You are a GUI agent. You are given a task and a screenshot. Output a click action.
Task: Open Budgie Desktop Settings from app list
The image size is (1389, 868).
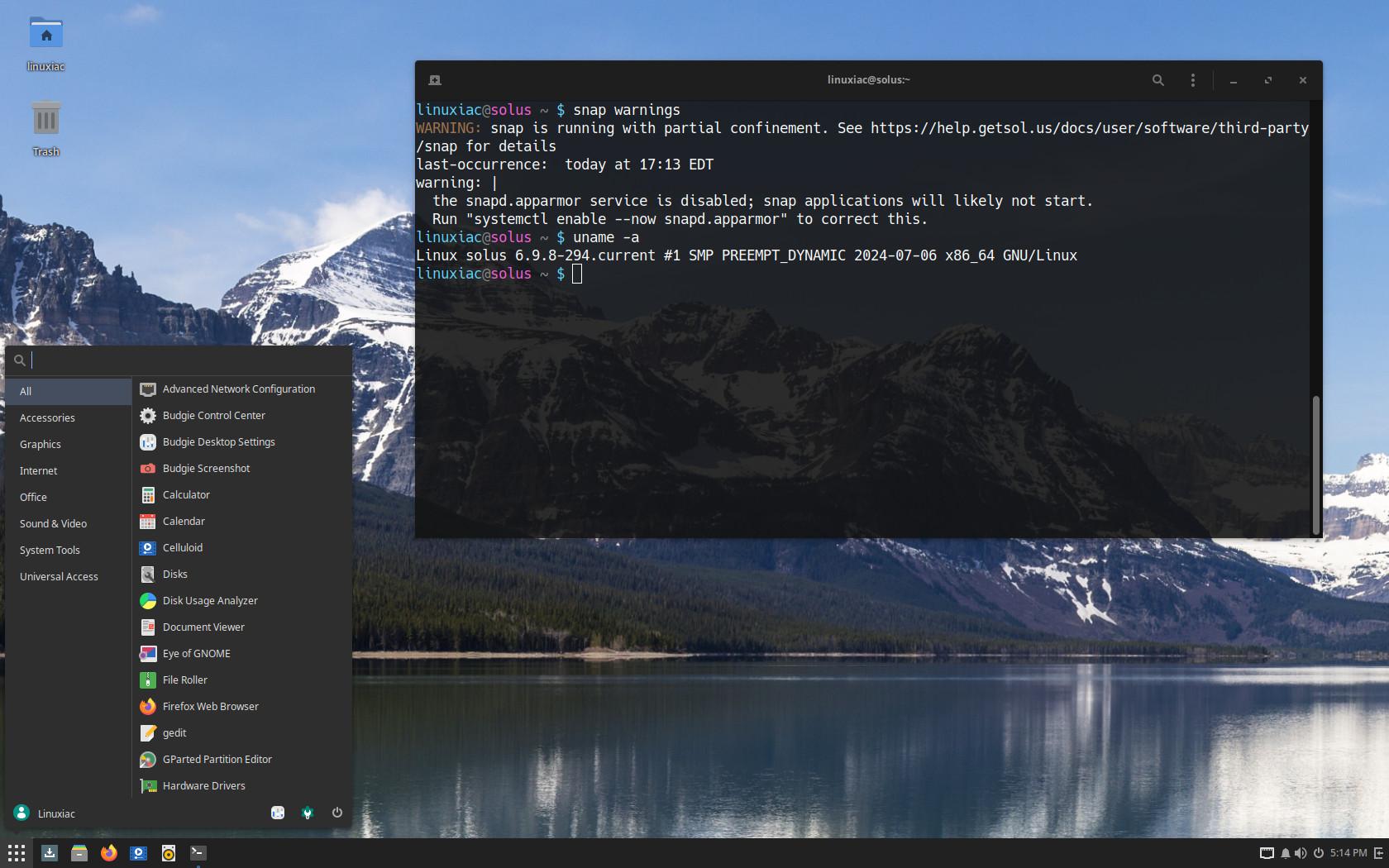coord(242,442)
